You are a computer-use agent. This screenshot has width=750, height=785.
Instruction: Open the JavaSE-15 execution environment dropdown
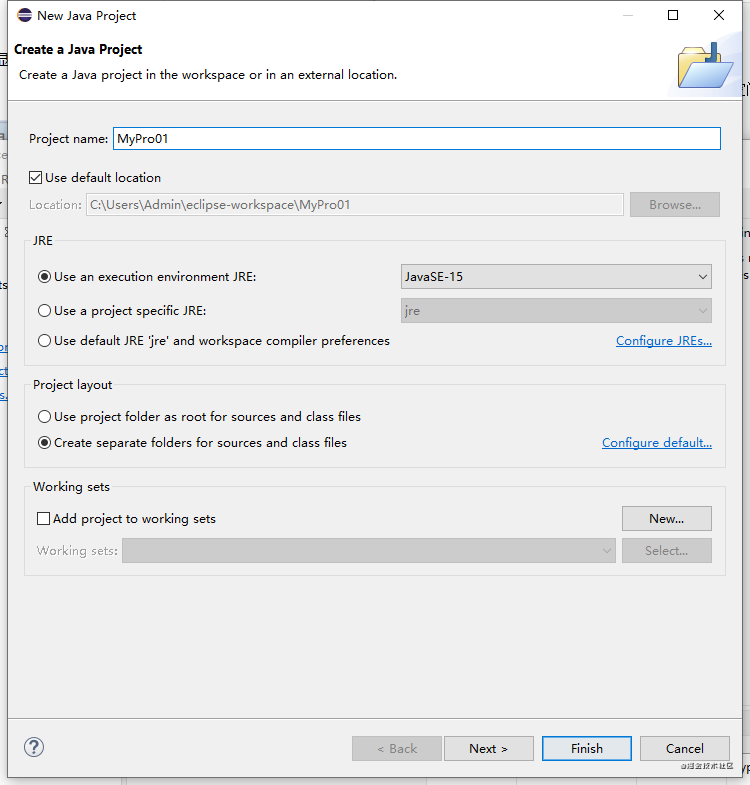pyautogui.click(x=556, y=277)
